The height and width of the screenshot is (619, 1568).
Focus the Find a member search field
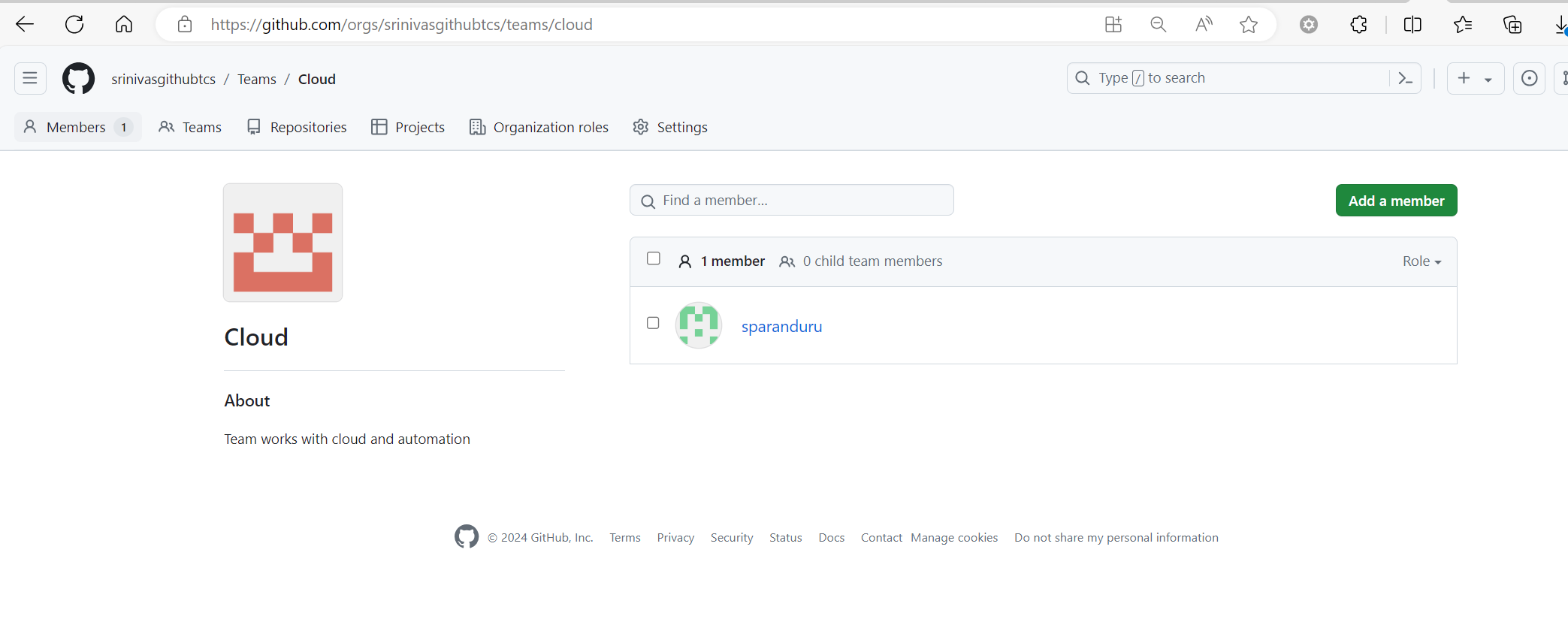tap(792, 201)
